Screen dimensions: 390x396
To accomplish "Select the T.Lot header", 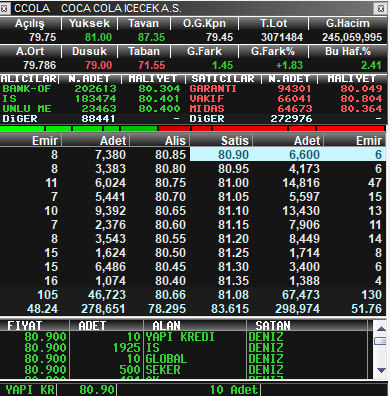I will pos(274,23).
